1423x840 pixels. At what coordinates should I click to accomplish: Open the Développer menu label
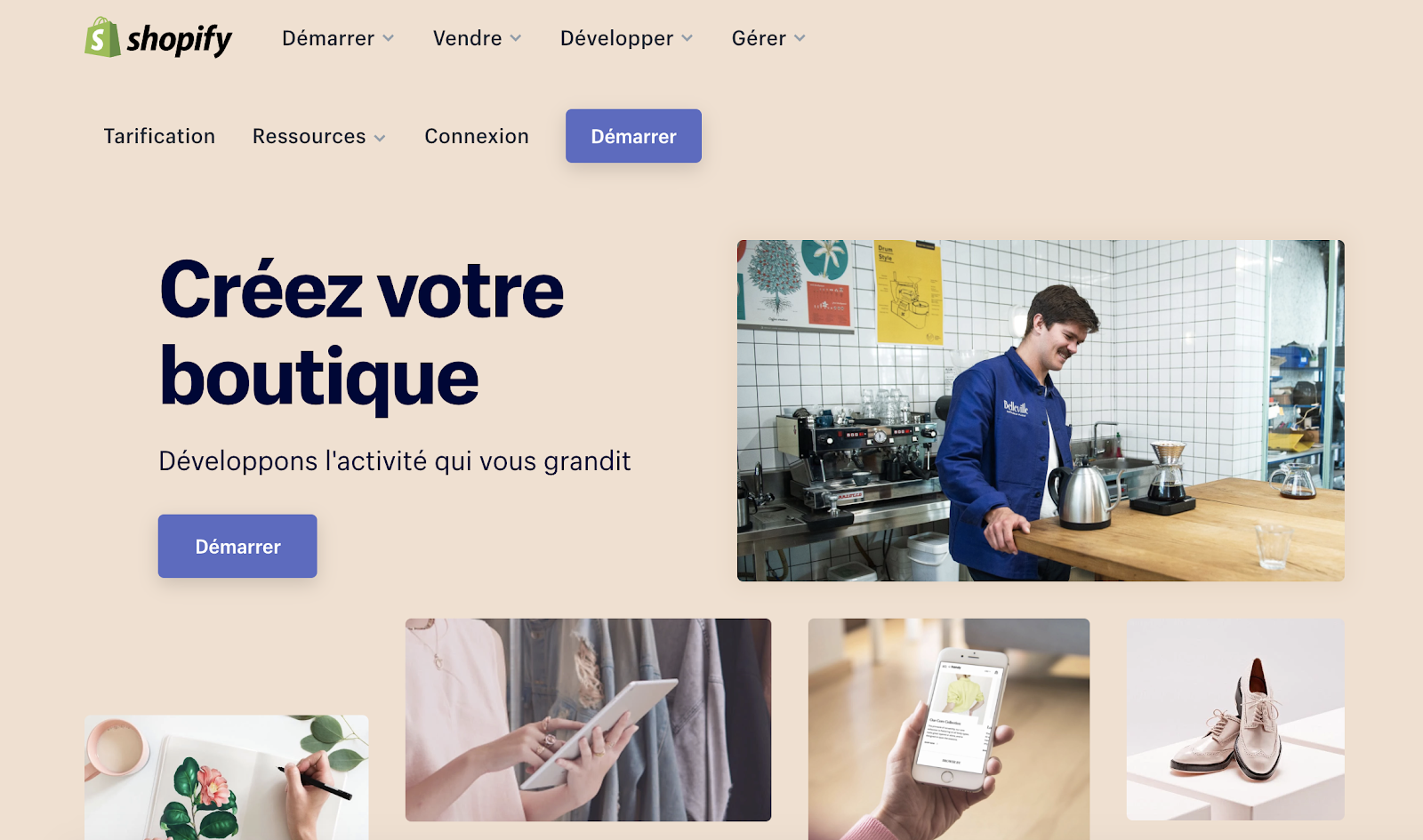[617, 38]
